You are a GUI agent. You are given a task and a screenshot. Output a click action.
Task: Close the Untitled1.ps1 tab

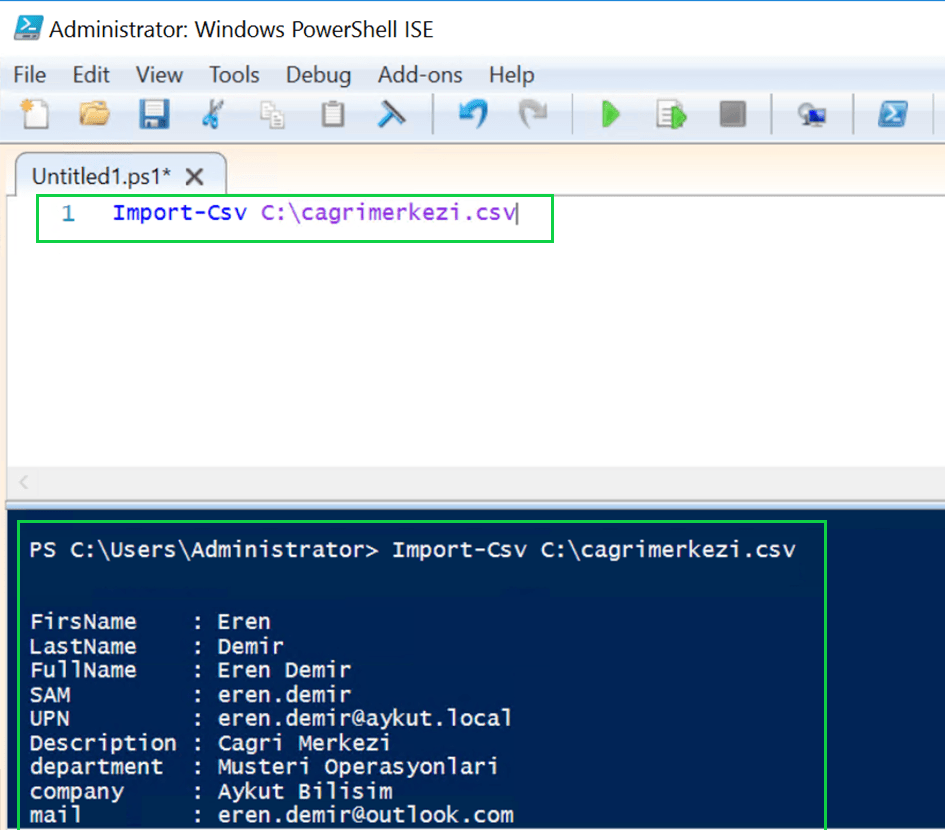(195, 177)
